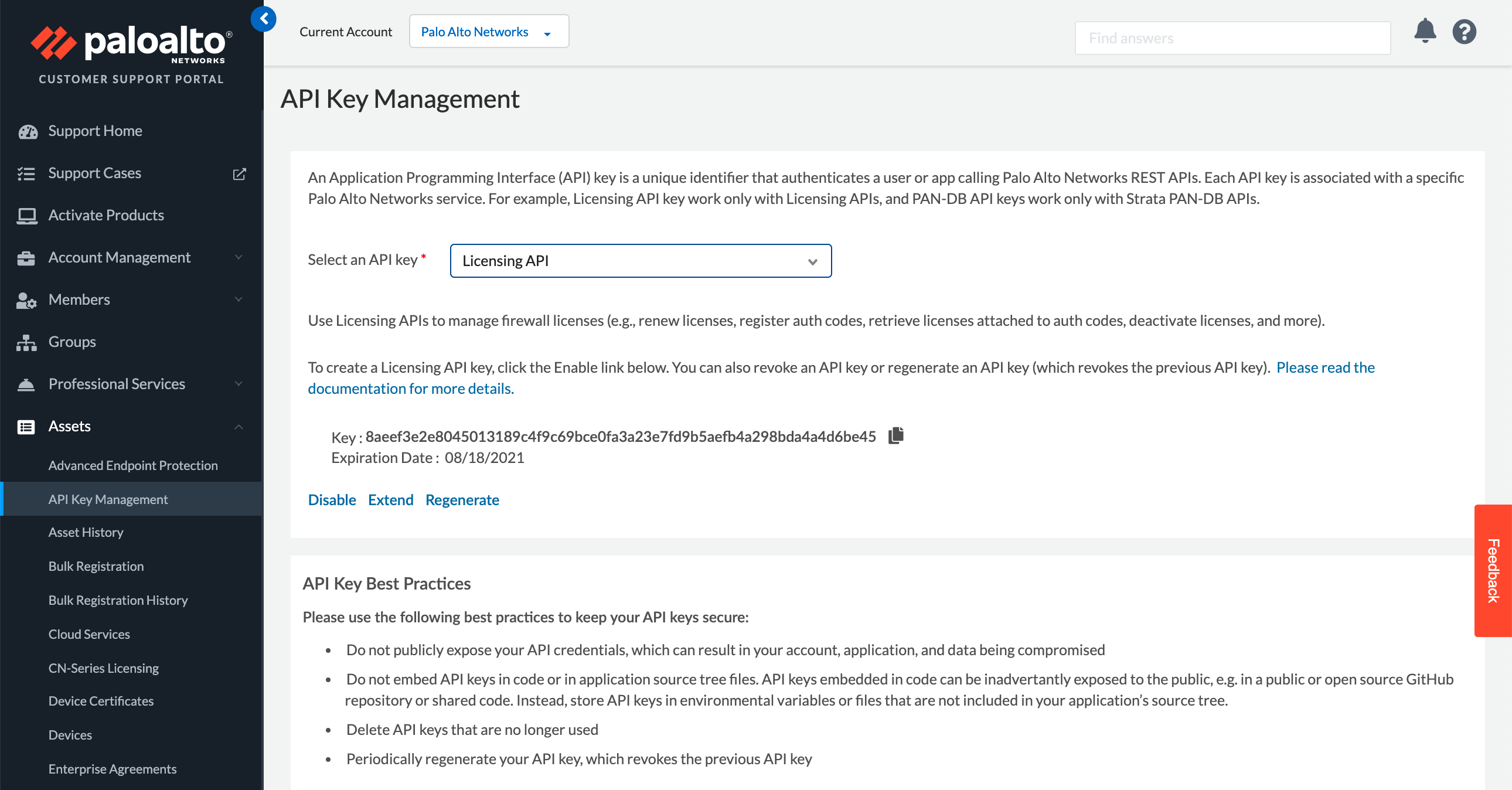Image resolution: width=1512 pixels, height=790 pixels.
Task: Click the Support Cases external link icon
Action: 239,173
